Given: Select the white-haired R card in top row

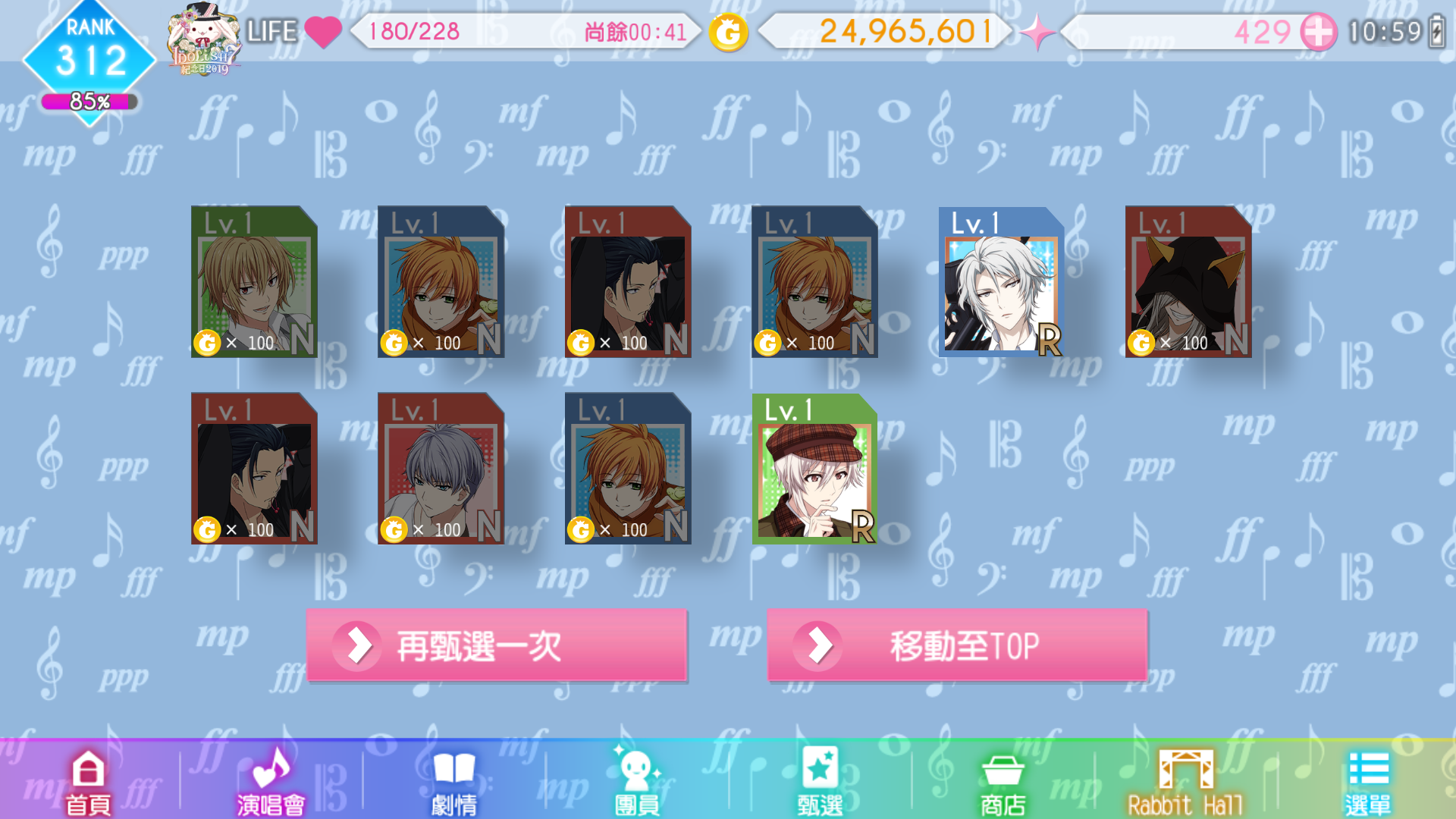Looking at the screenshot, I should [x=1001, y=281].
